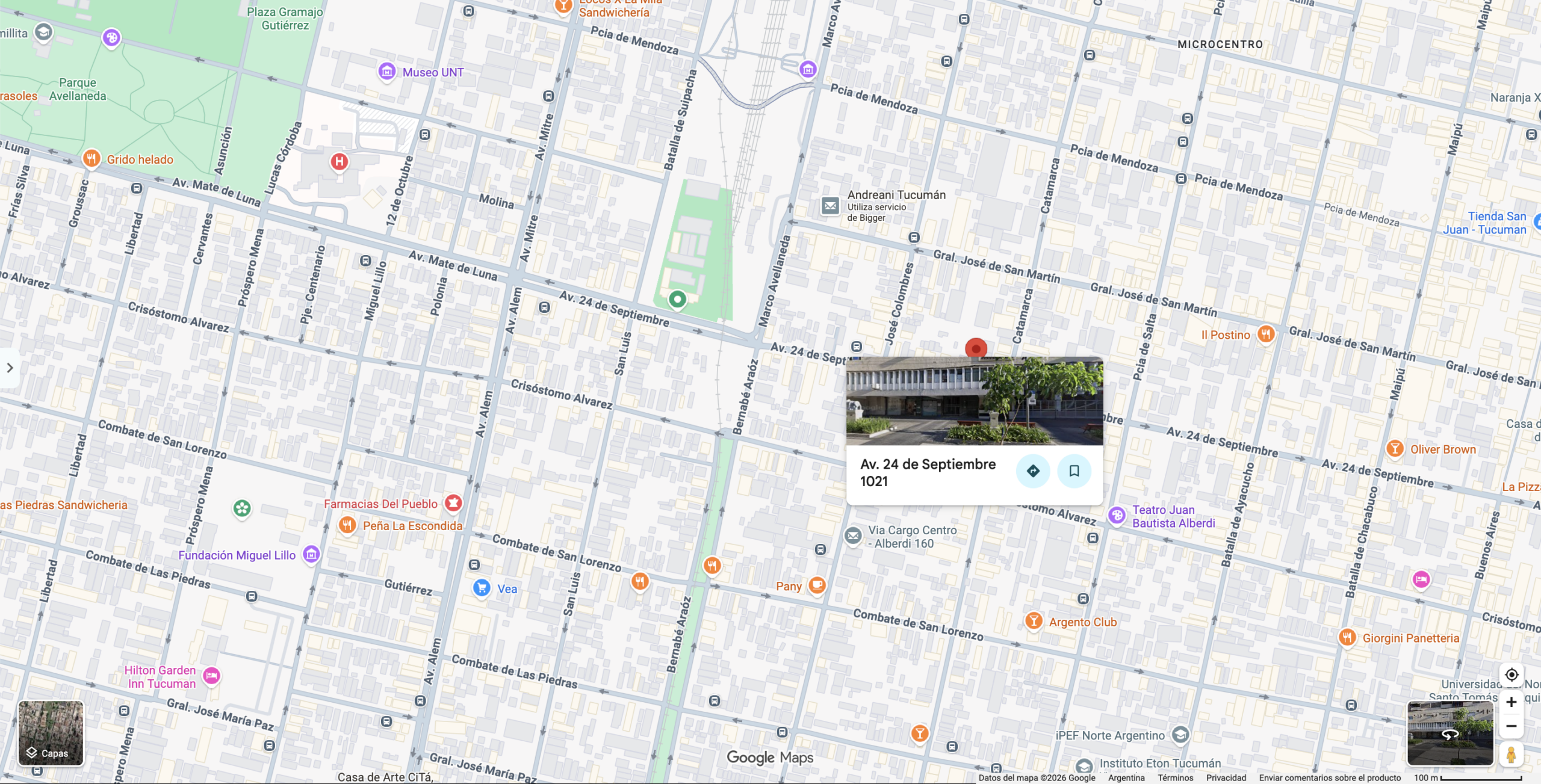Screen dimensions: 1541x784
Task: Select the Av. 24 de Septiembre 1021 title
Action: (x=928, y=472)
